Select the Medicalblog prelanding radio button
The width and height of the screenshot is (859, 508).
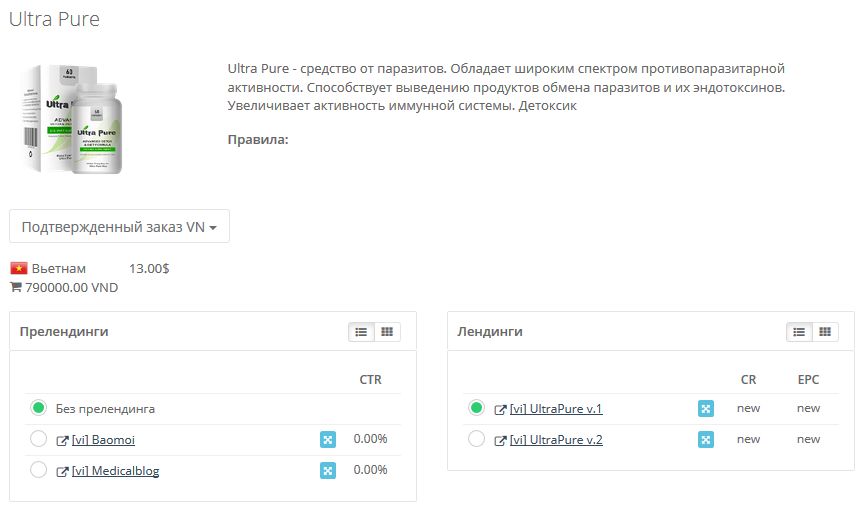click(x=38, y=470)
